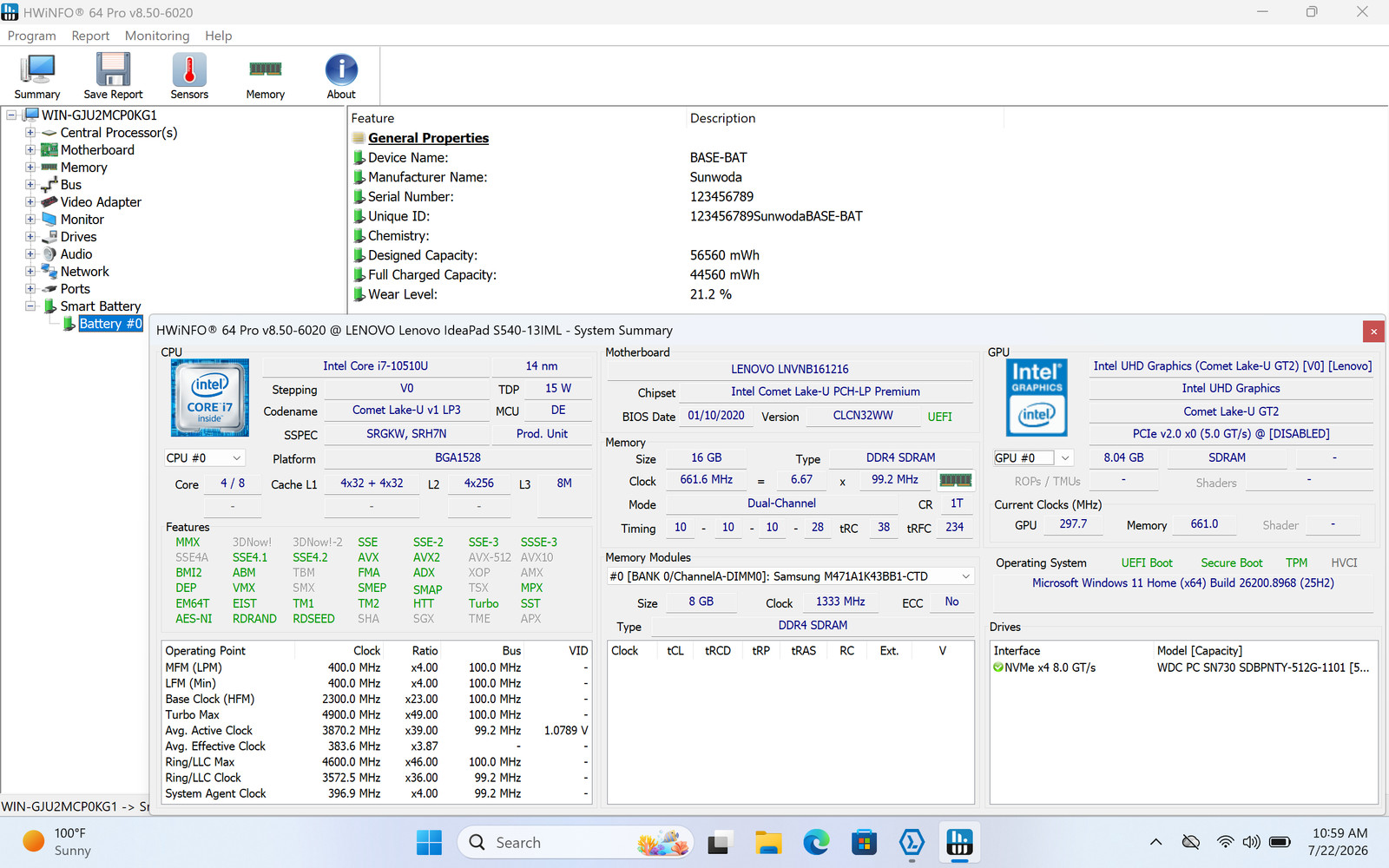Collapse the WIN-GJU2MCP0KG1 root node
The width and height of the screenshot is (1389, 868).
[12, 115]
